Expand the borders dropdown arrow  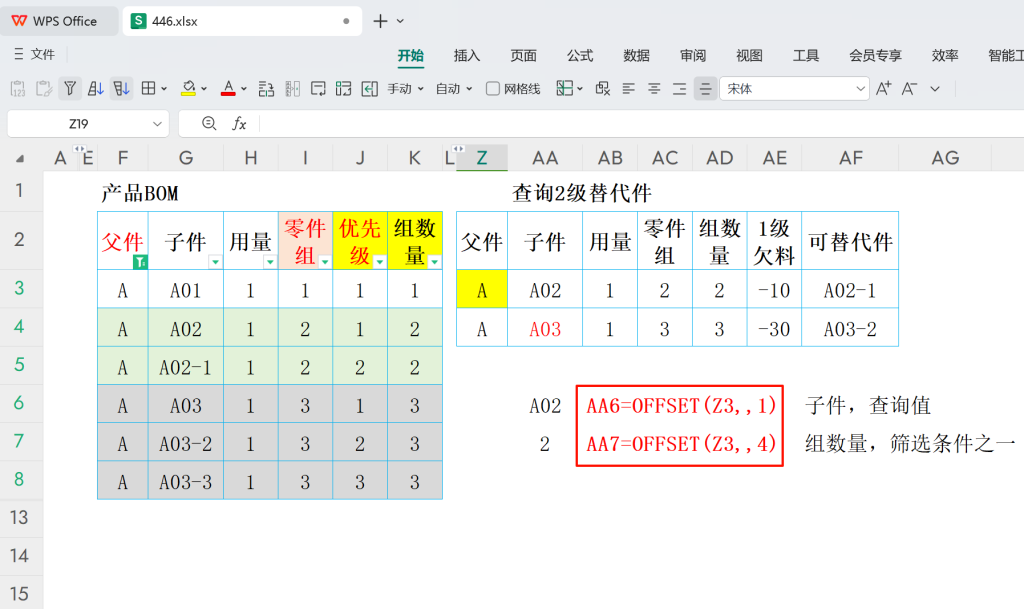click(164, 89)
